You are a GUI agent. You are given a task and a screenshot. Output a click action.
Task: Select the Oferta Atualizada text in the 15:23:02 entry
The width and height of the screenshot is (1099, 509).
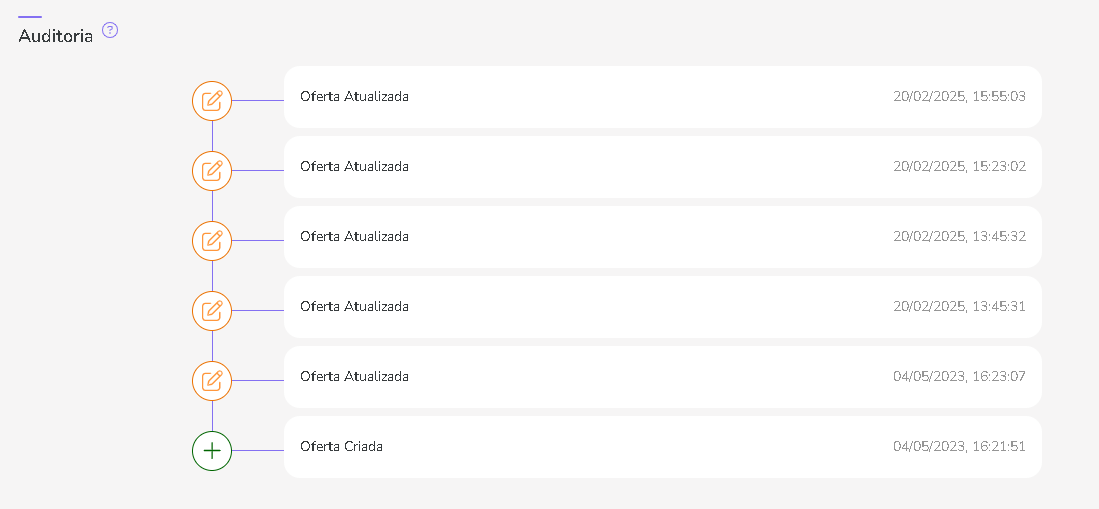click(x=354, y=167)
